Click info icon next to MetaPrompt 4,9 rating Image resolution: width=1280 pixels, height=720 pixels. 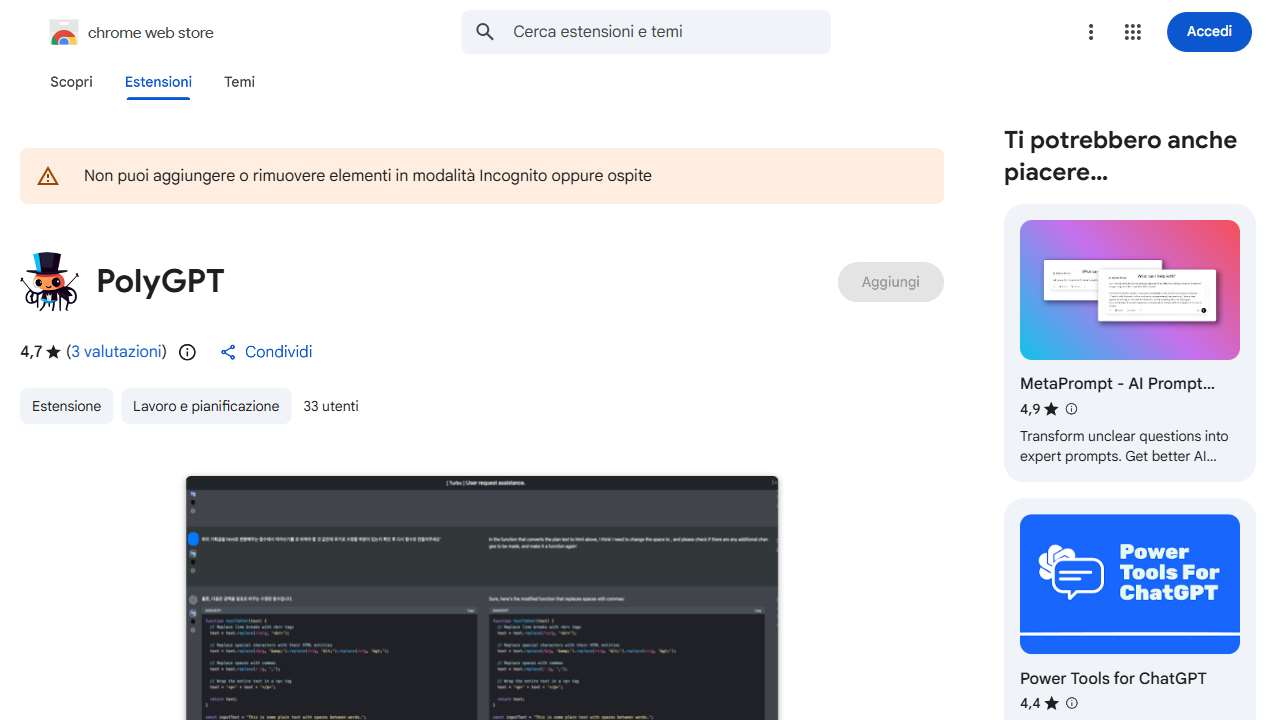point(1071,409)
